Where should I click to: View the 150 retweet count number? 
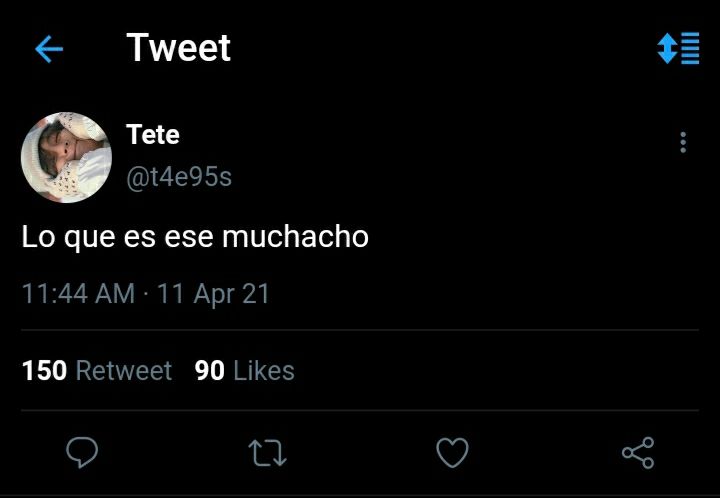point(45,370)
